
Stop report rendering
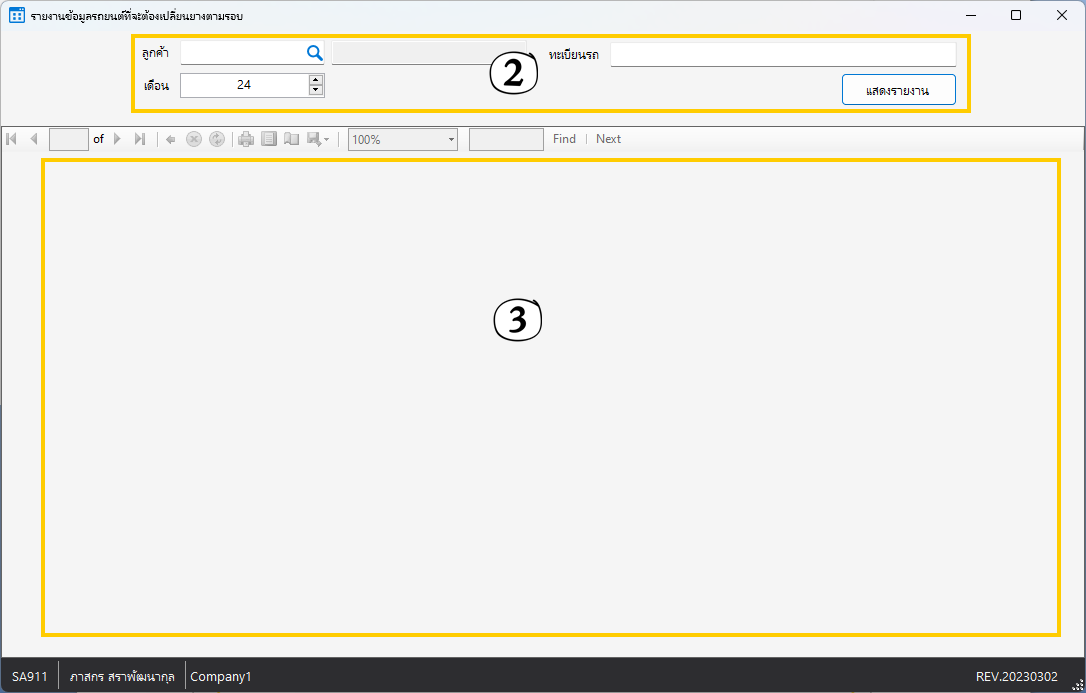point(194,139)
